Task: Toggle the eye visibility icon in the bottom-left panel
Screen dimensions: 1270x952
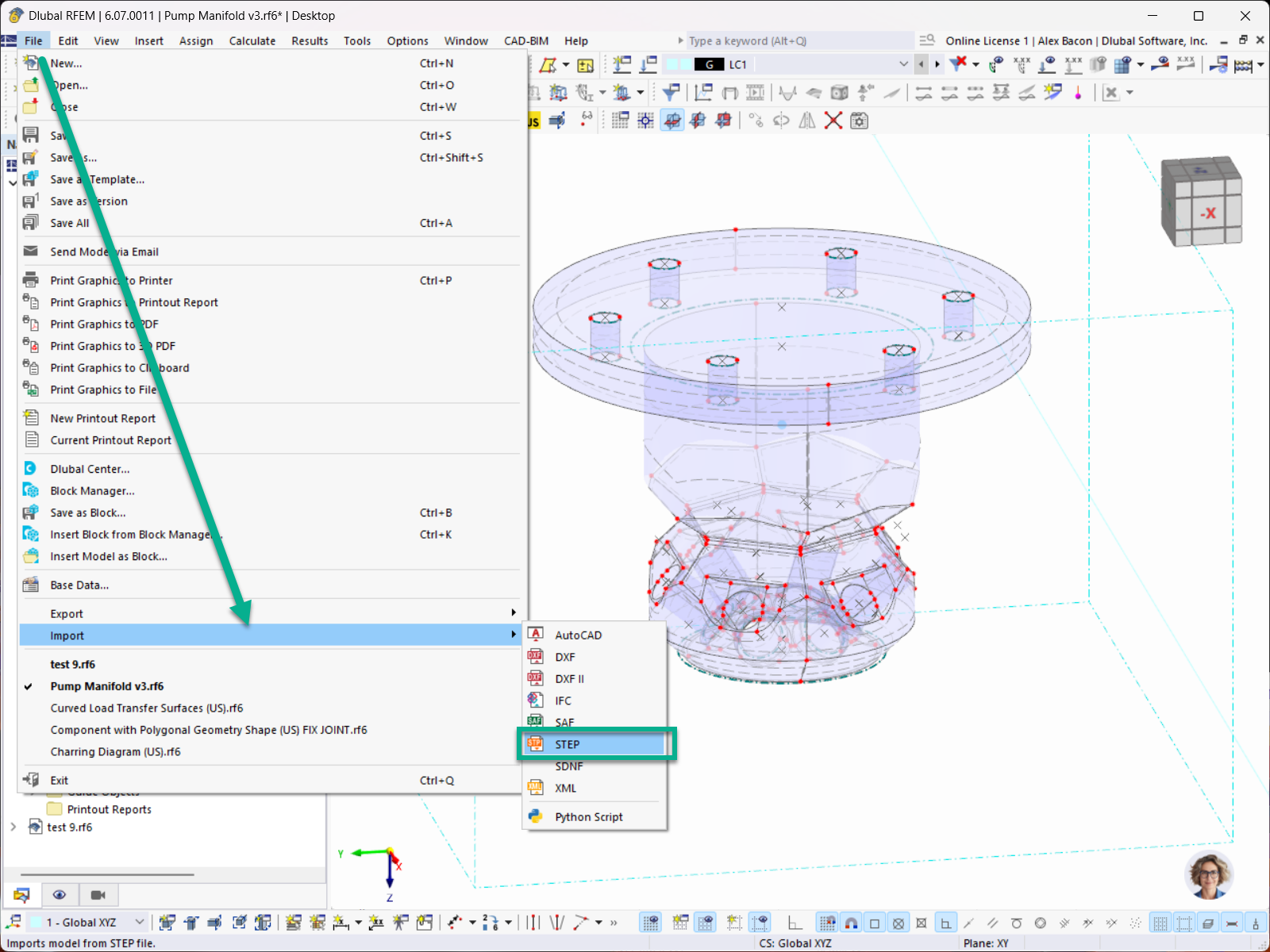Action: (x=60, y=894)
